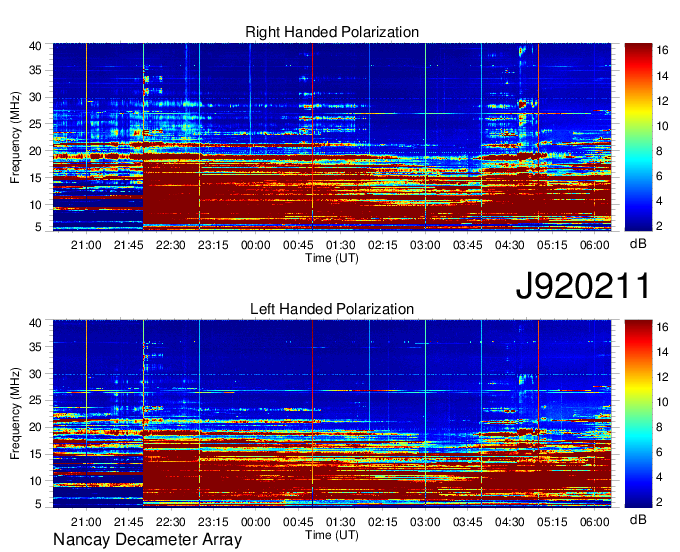
Task: Click the 40 MHz tick on the top plot
Action: [35, 46]
